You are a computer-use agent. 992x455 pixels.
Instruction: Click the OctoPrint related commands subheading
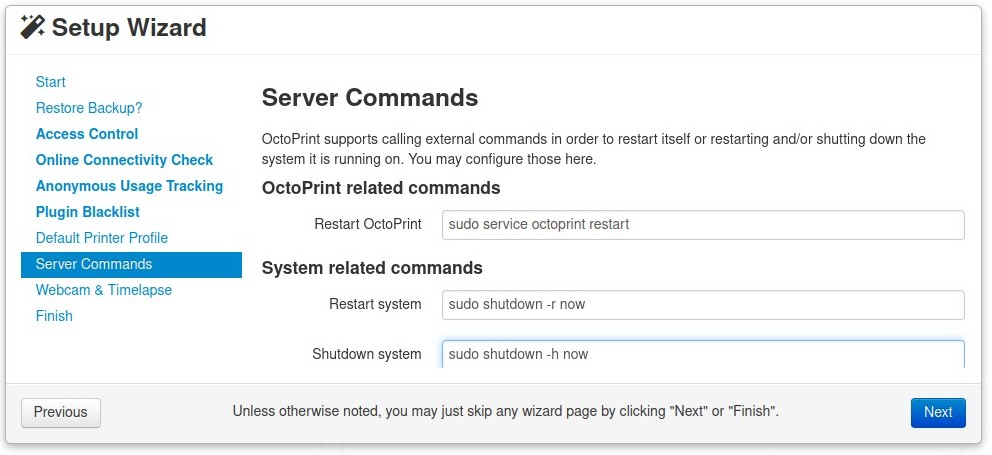click(x=381, y=188)
